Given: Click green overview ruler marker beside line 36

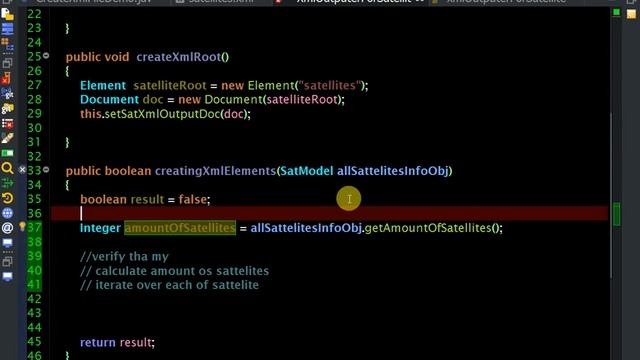Looking at the screenshot, I should tap(617, 214).
